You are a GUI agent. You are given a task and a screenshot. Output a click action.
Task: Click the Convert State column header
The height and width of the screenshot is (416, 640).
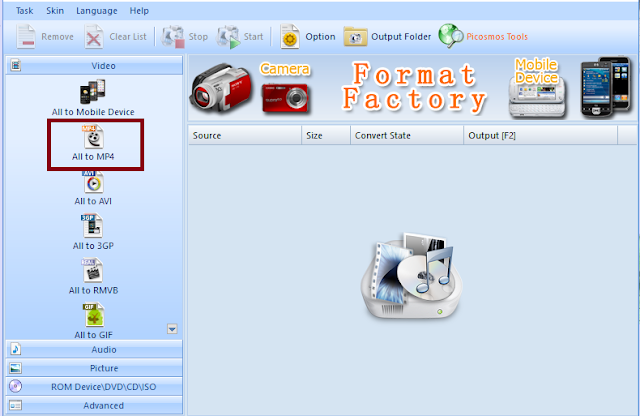click(407, 136)
